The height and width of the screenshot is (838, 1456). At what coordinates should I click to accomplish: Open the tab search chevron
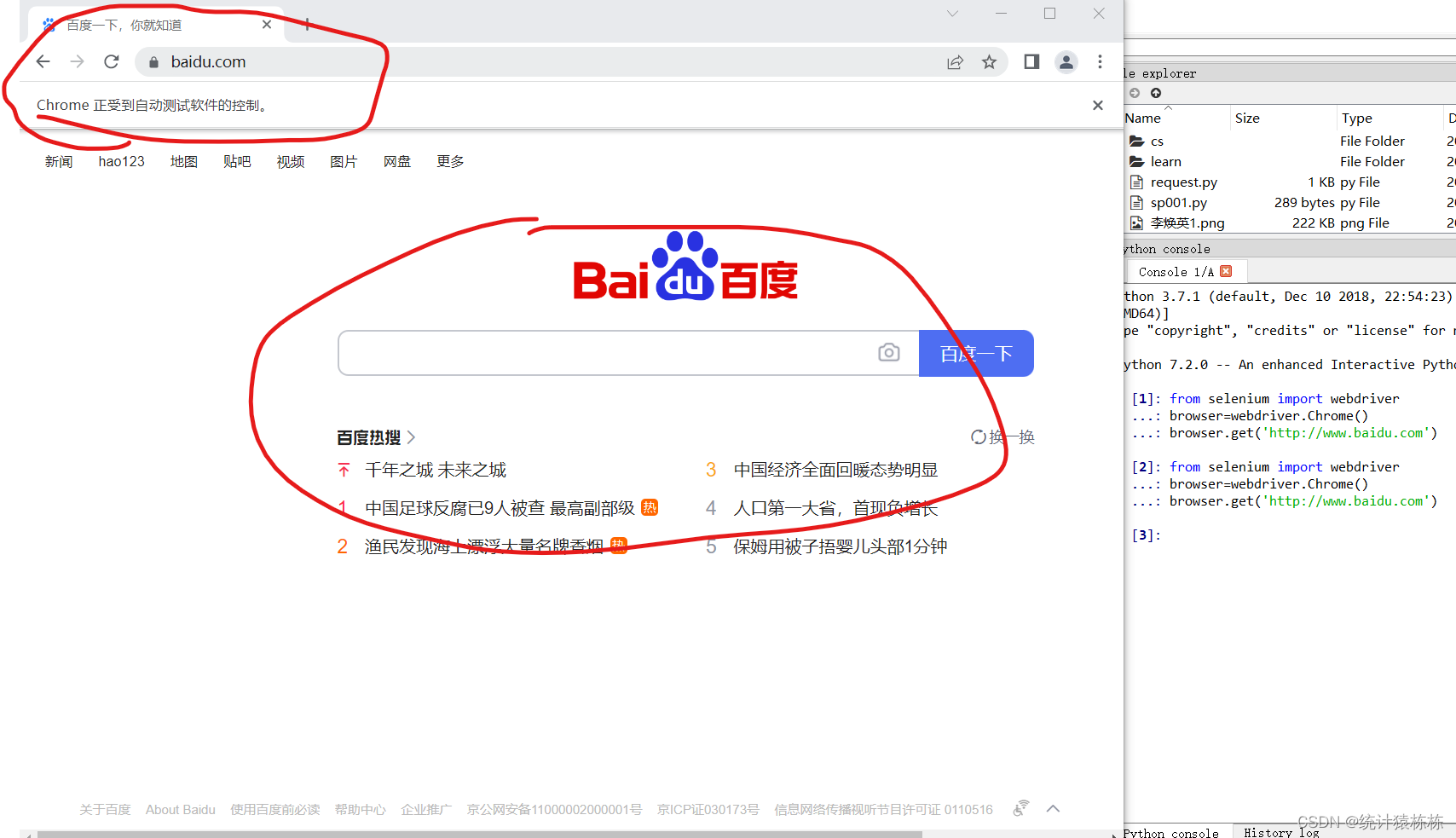[x=953, y=14]
